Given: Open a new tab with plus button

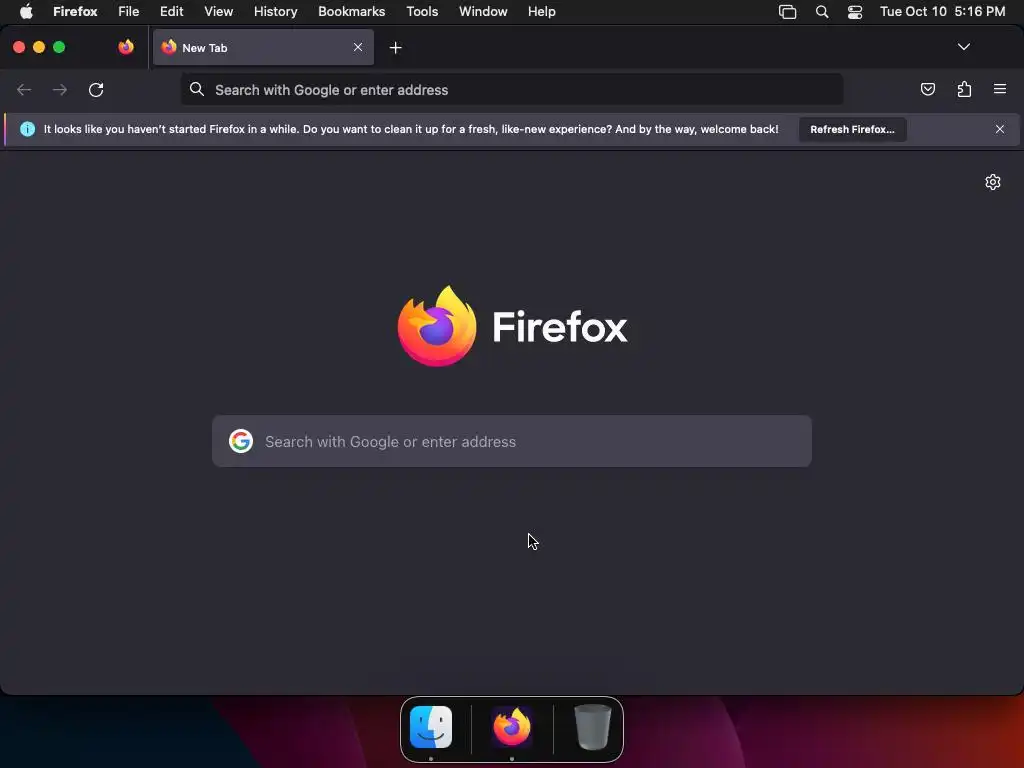Looking at the screenshot, I should pos(395,48).
